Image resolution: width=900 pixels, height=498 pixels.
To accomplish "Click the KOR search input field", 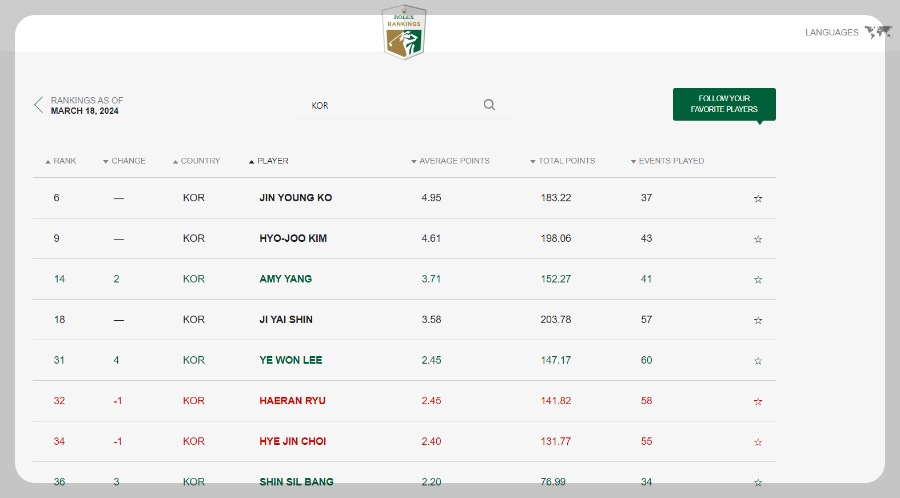I will click(404, 106).
